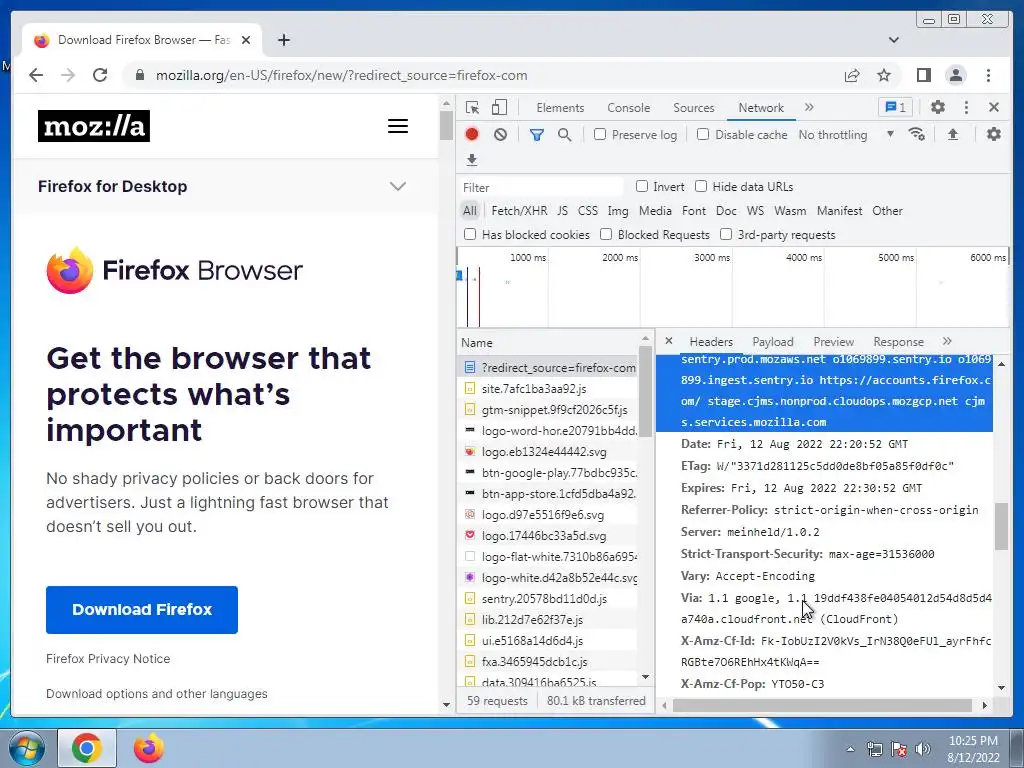Click the headers pane horizontal scrollbar
Viewport: 1024px width, 768px height.
pos(822,705)
